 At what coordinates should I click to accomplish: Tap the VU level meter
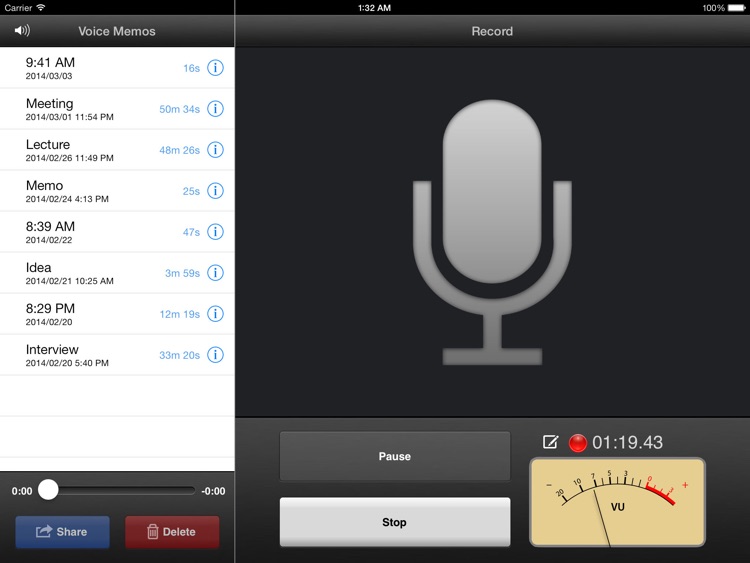[x=618, y=502]
